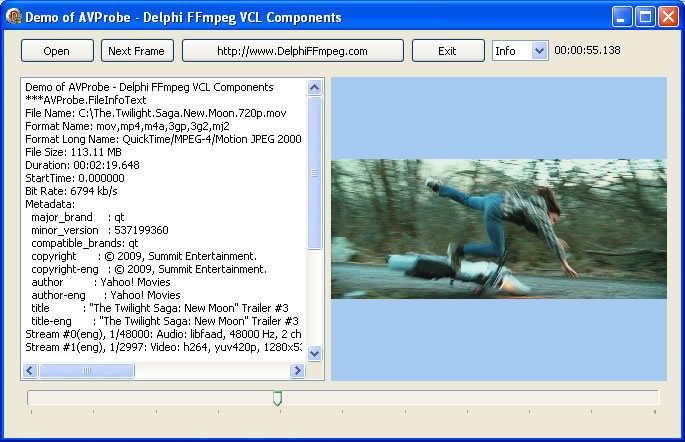This screenshot has width=685, height=442.
Task: Click the 'Bit Rate: 6794 kb/s' line
Action: click(x=71, y=191)
